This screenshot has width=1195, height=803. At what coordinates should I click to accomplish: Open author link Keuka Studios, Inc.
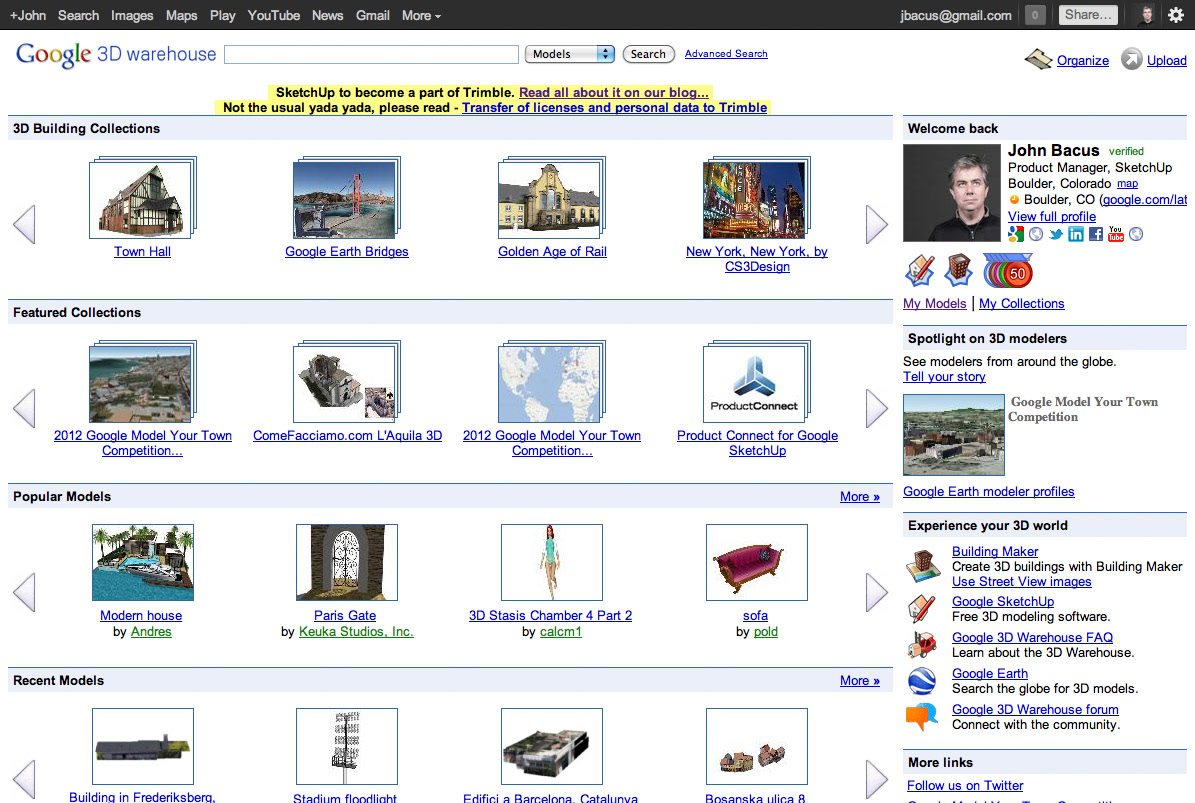pyautogui.click(x=356, y=632)
